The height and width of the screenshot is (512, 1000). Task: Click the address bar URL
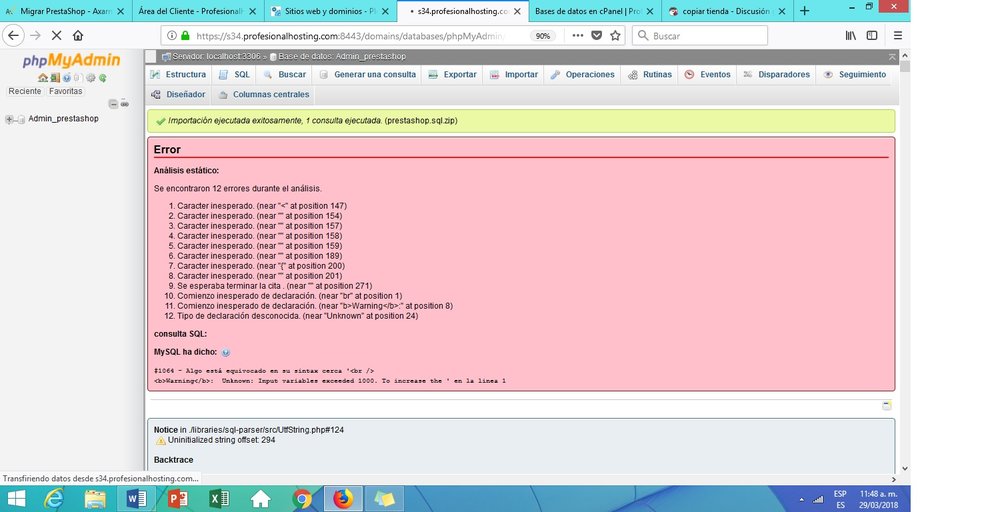coord(348,36)
